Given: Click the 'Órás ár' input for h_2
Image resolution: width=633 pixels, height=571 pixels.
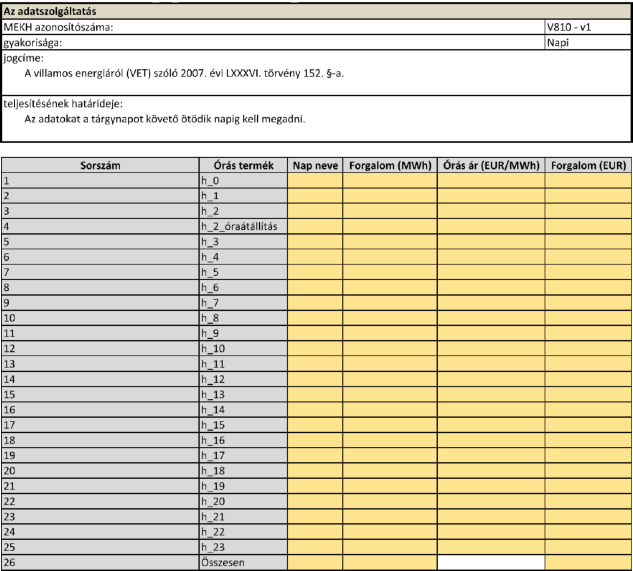Looking at the screenshot, I should point(491,211).
